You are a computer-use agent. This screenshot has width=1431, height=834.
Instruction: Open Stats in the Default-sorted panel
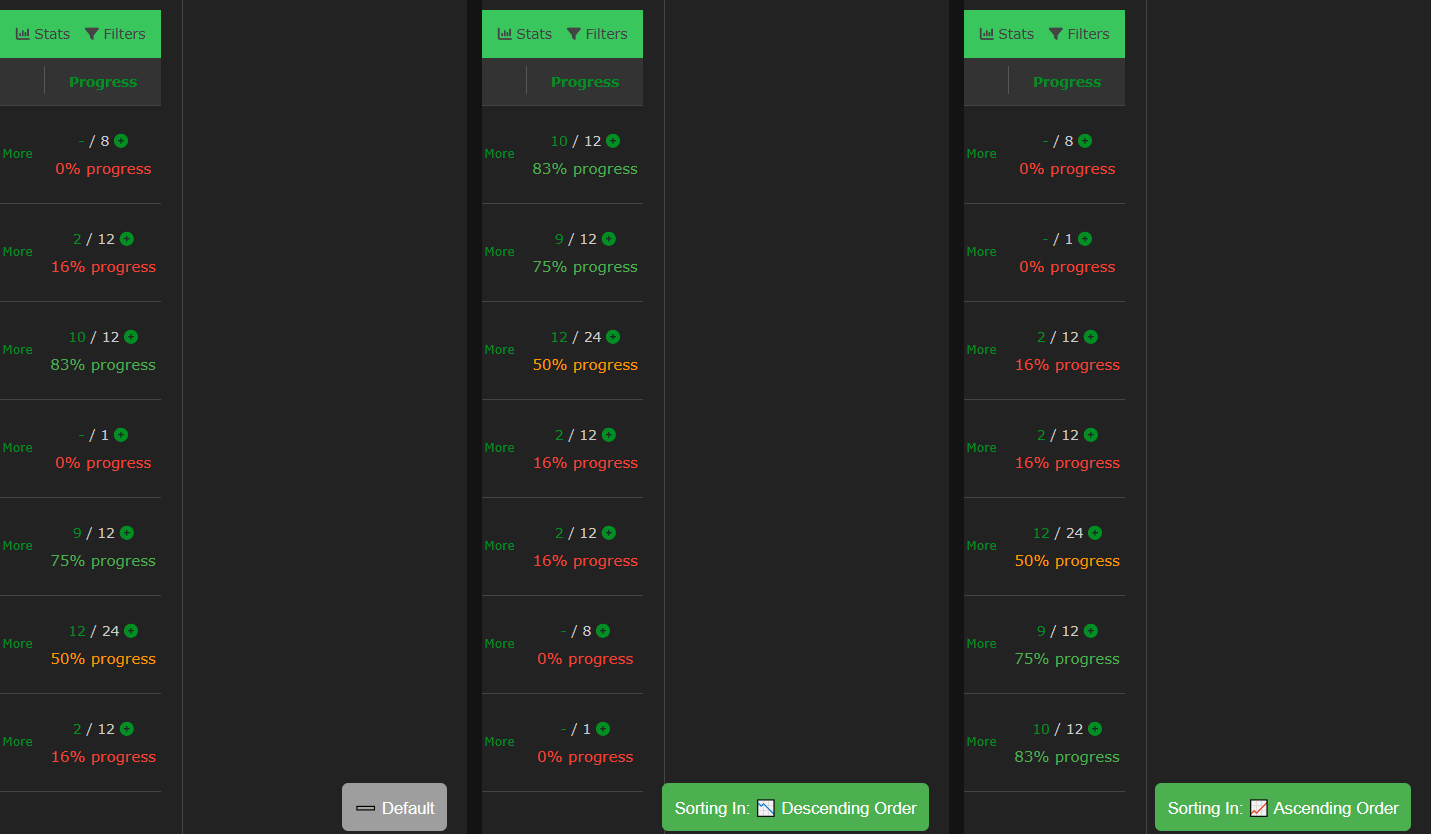pos(43,34)
